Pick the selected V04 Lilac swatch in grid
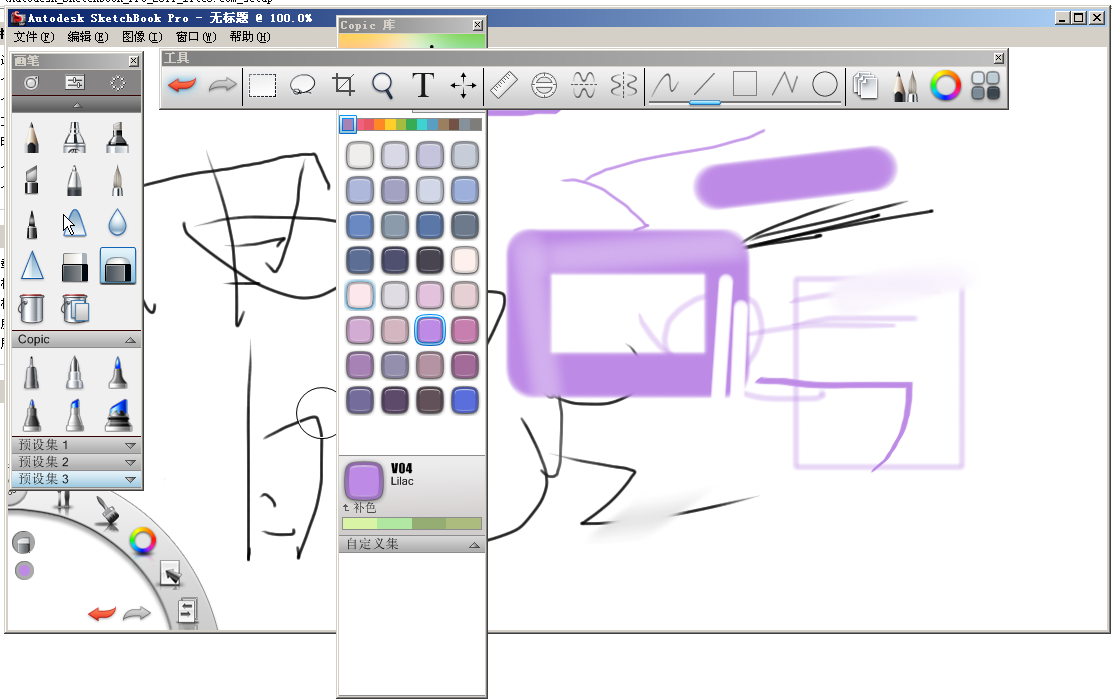 [x=430, y=330]
